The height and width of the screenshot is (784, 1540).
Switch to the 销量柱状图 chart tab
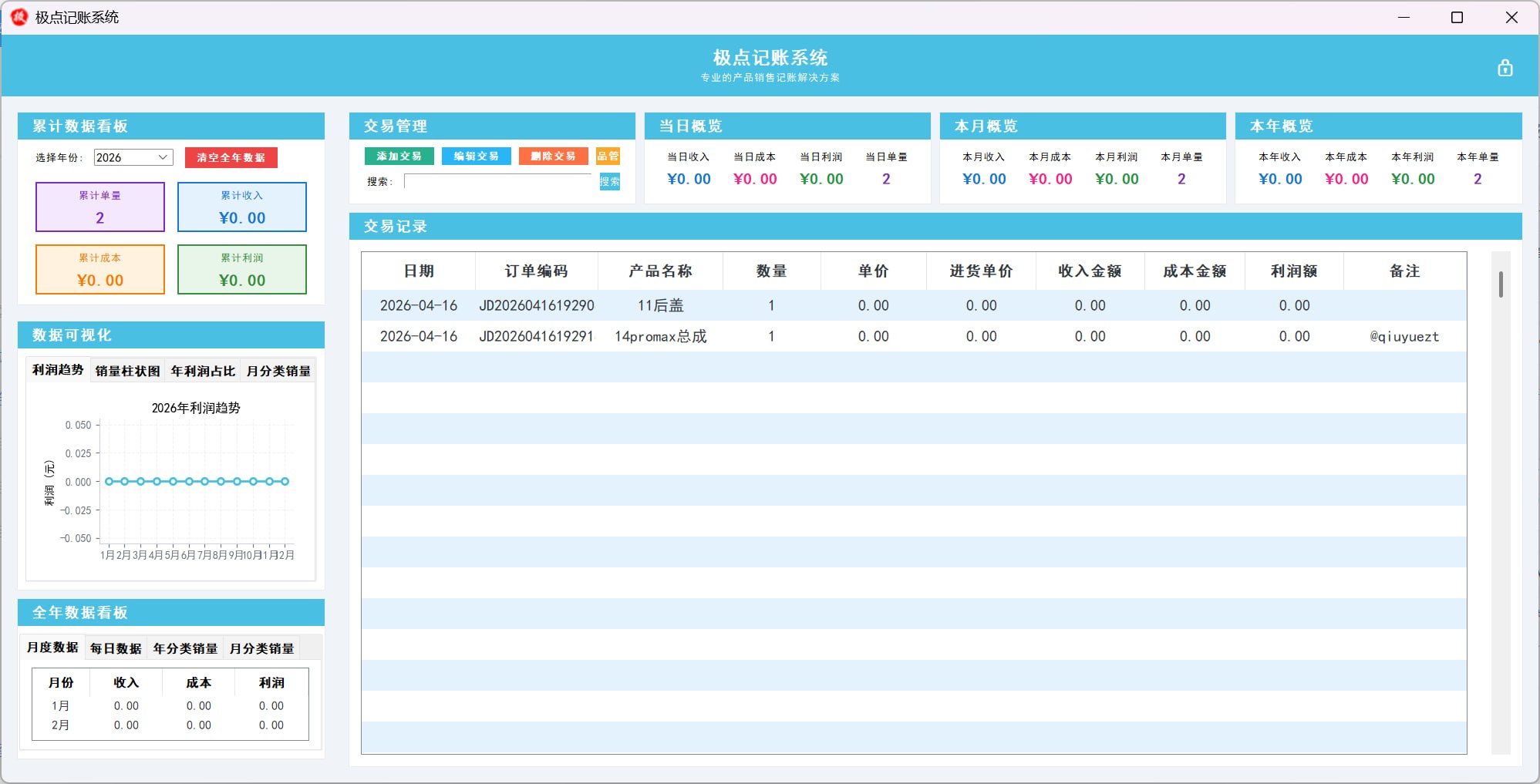click(127, 371)
